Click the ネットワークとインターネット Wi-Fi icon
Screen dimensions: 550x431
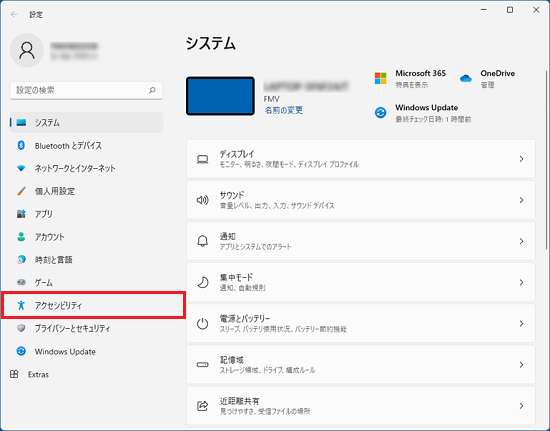click(21, 168)
